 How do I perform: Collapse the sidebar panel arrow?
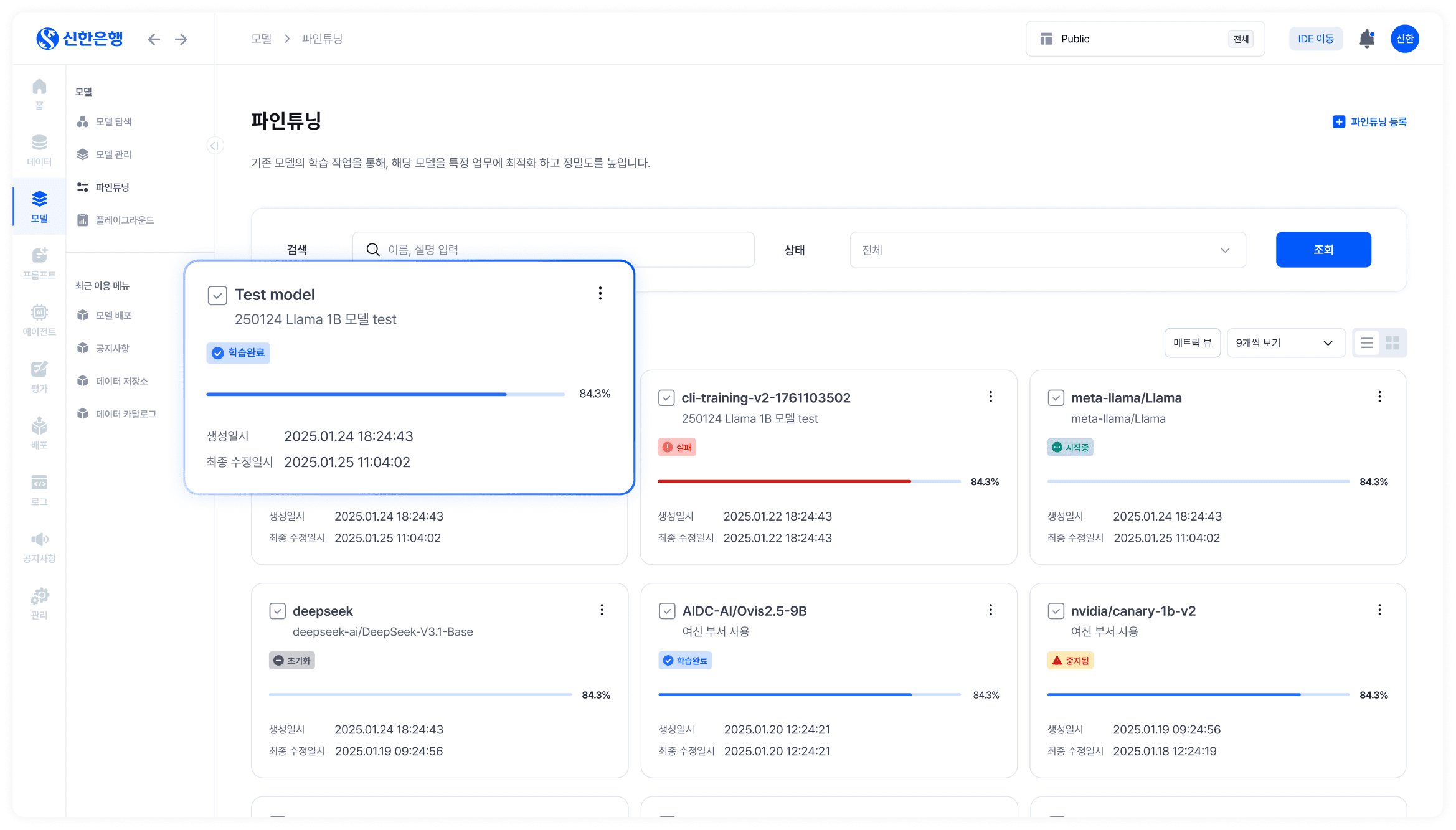pyautogui.click(x=214, y=146)
